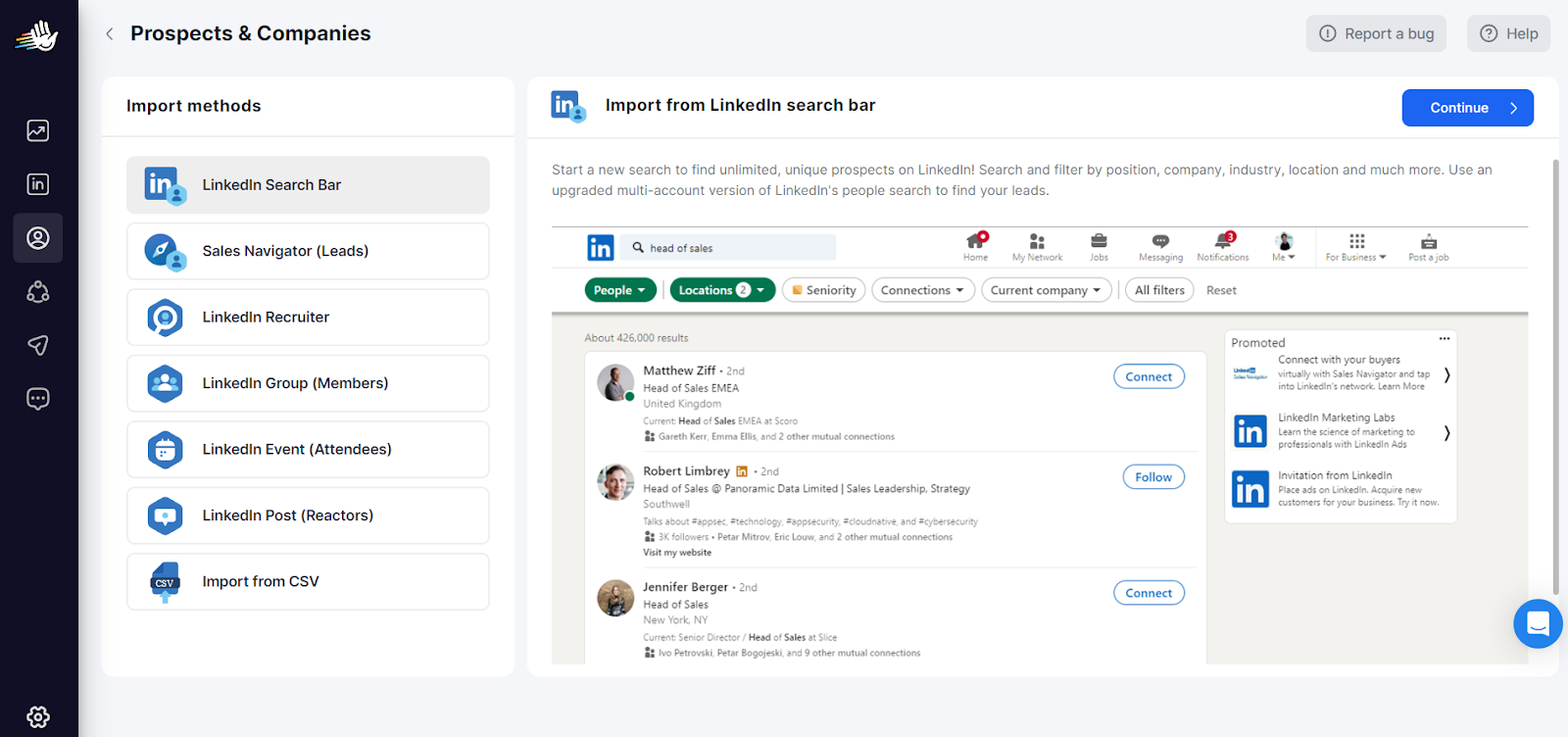
Task: Click Reset filters link
Action: pyautogui.click(x=1221, y=290)
